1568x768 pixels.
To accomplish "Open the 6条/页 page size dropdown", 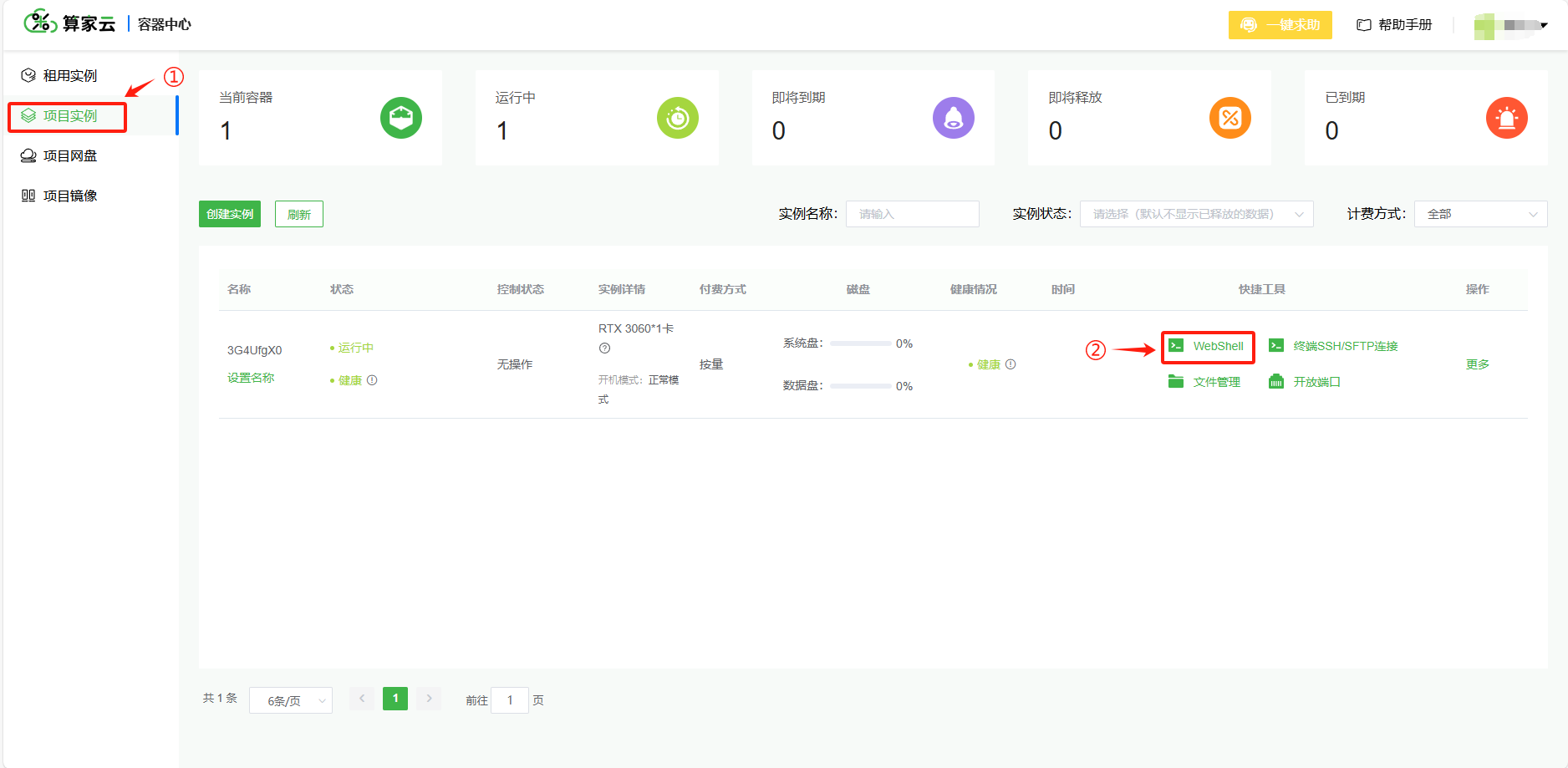I will coord(291,700).
